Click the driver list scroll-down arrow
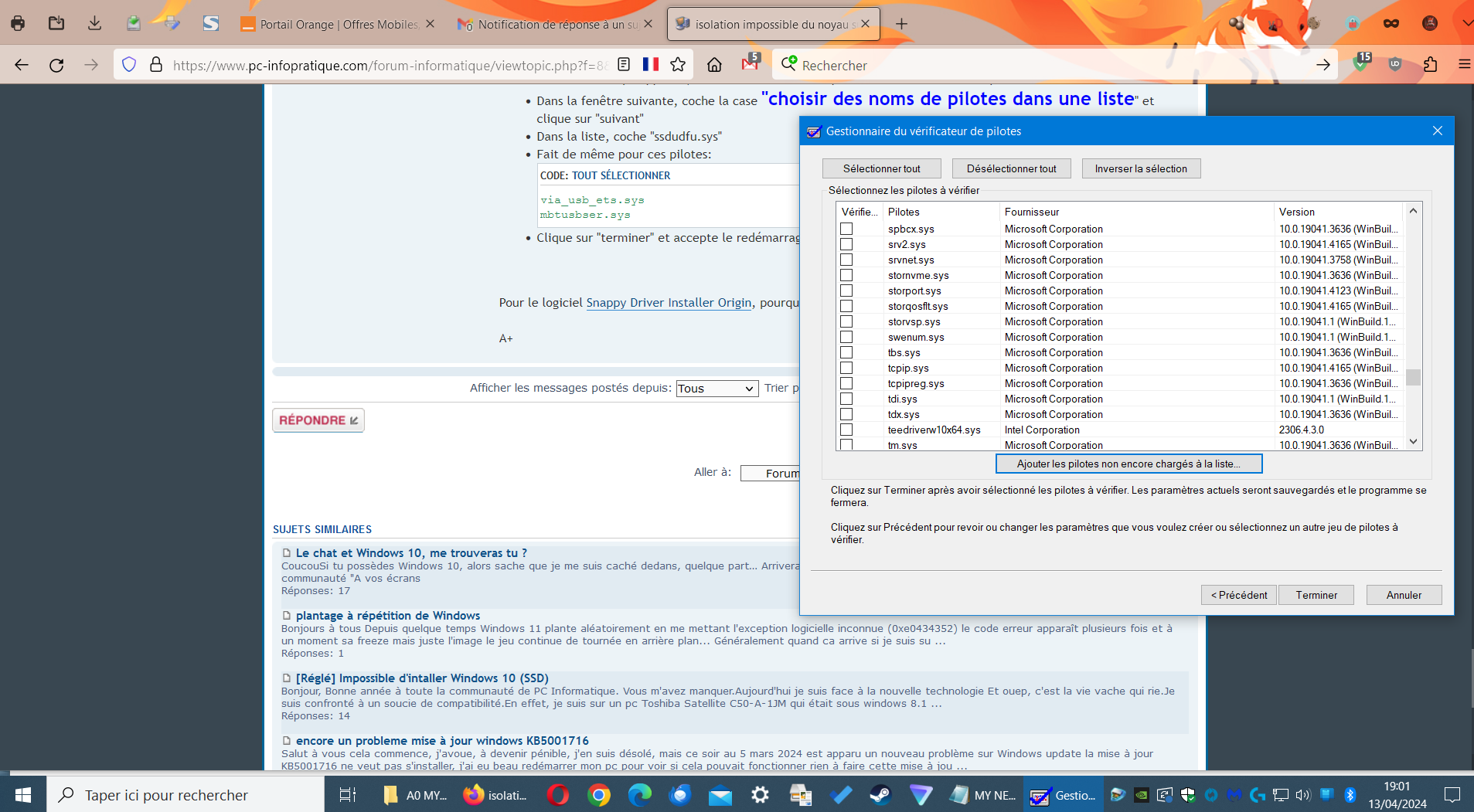 (1413, 442)
